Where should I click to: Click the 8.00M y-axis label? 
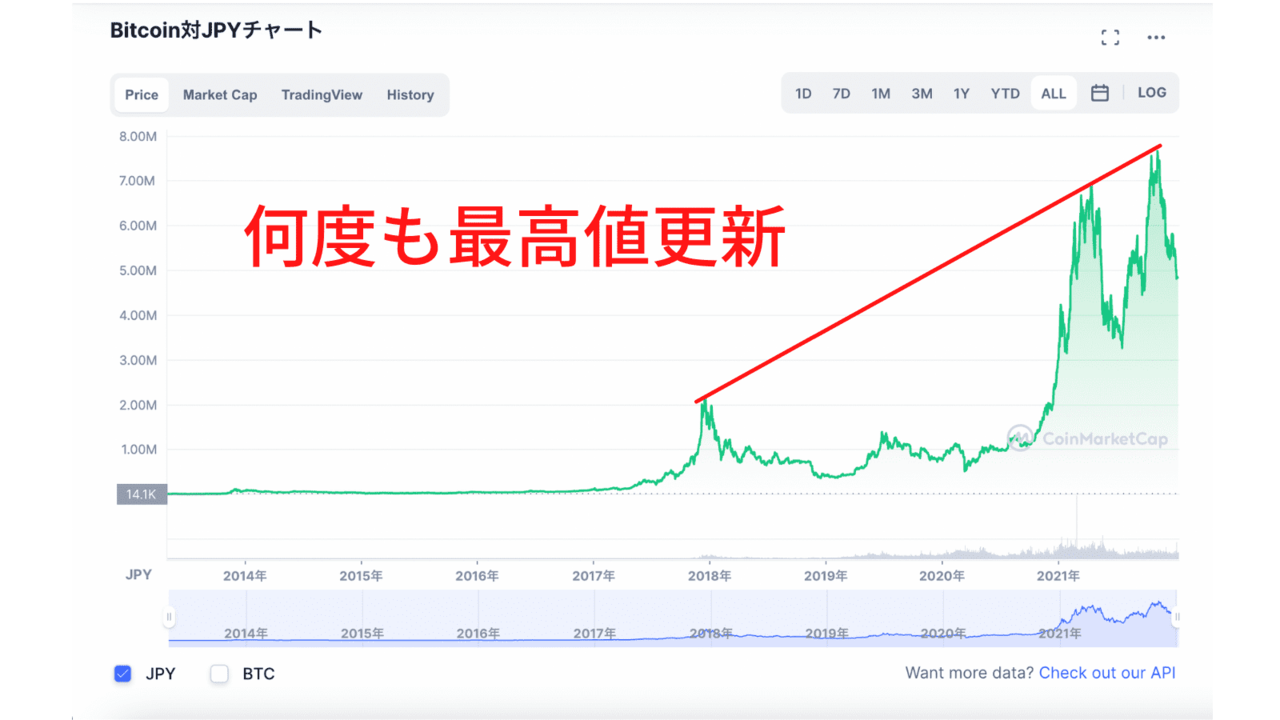[x=138, y=137]
